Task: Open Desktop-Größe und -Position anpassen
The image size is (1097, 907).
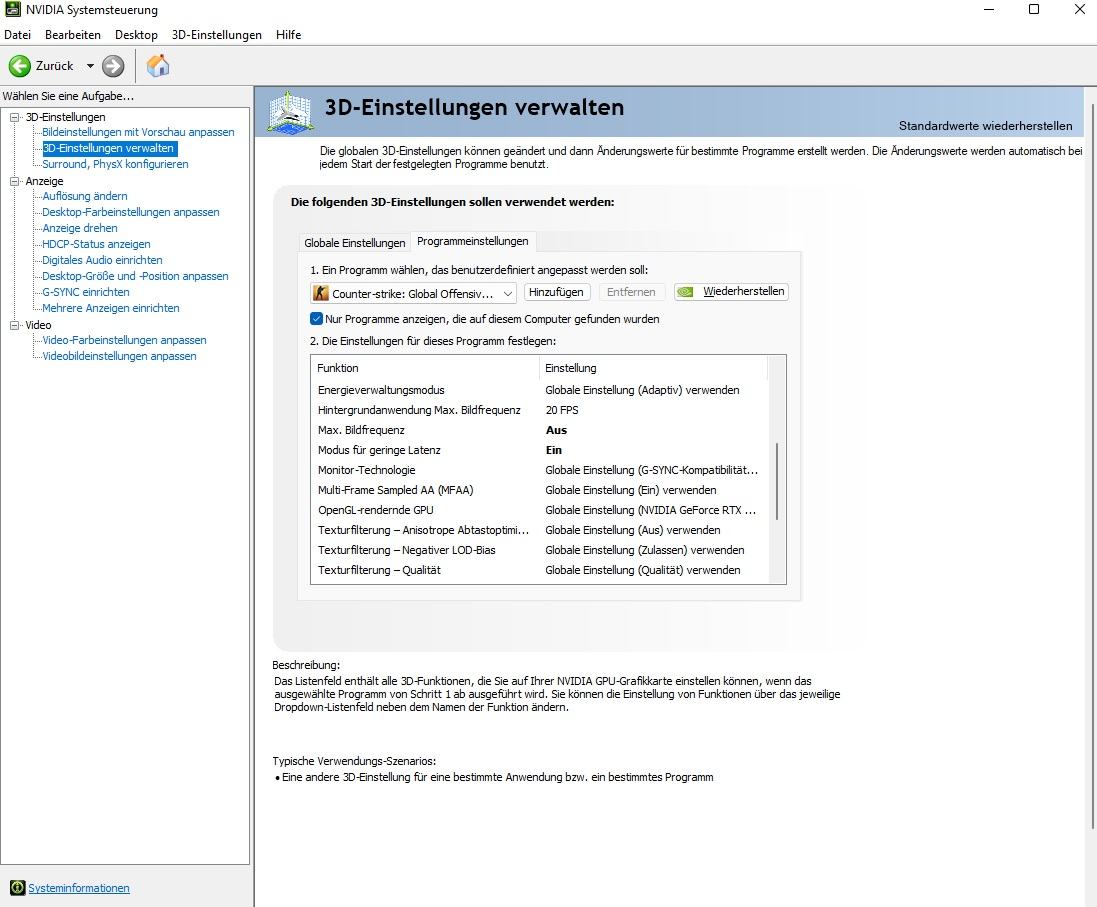Action: (135, 276)
